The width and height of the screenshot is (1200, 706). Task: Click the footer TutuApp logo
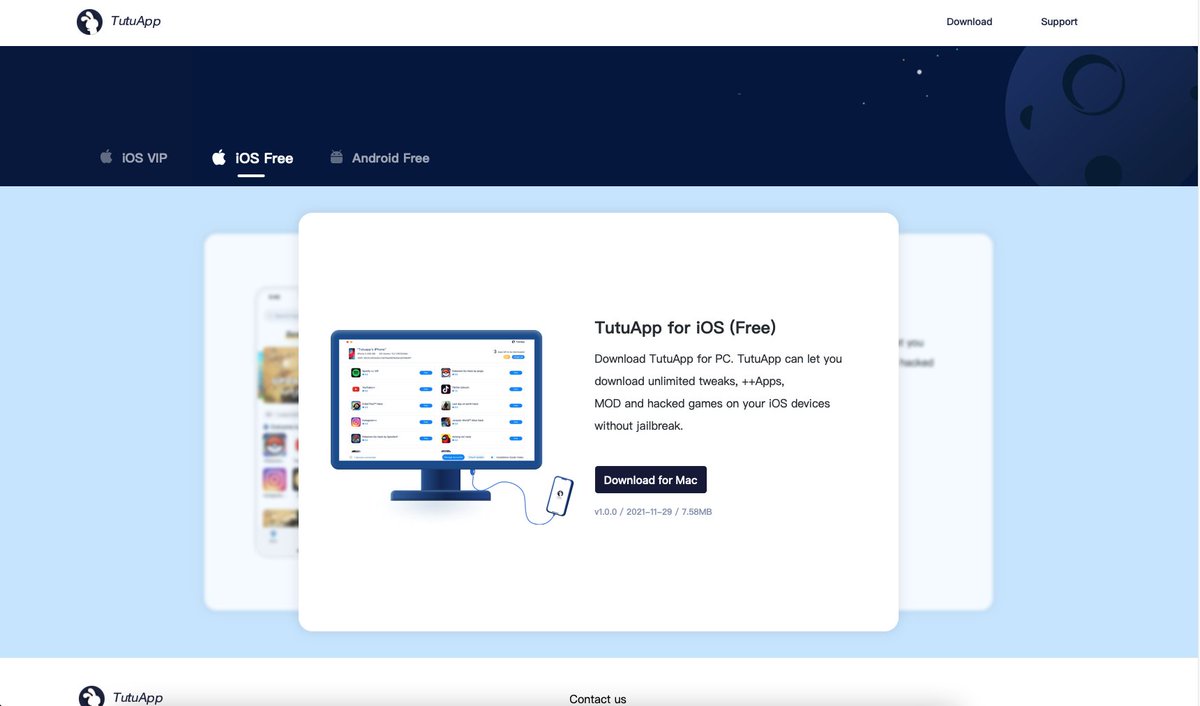click(91, 697)
